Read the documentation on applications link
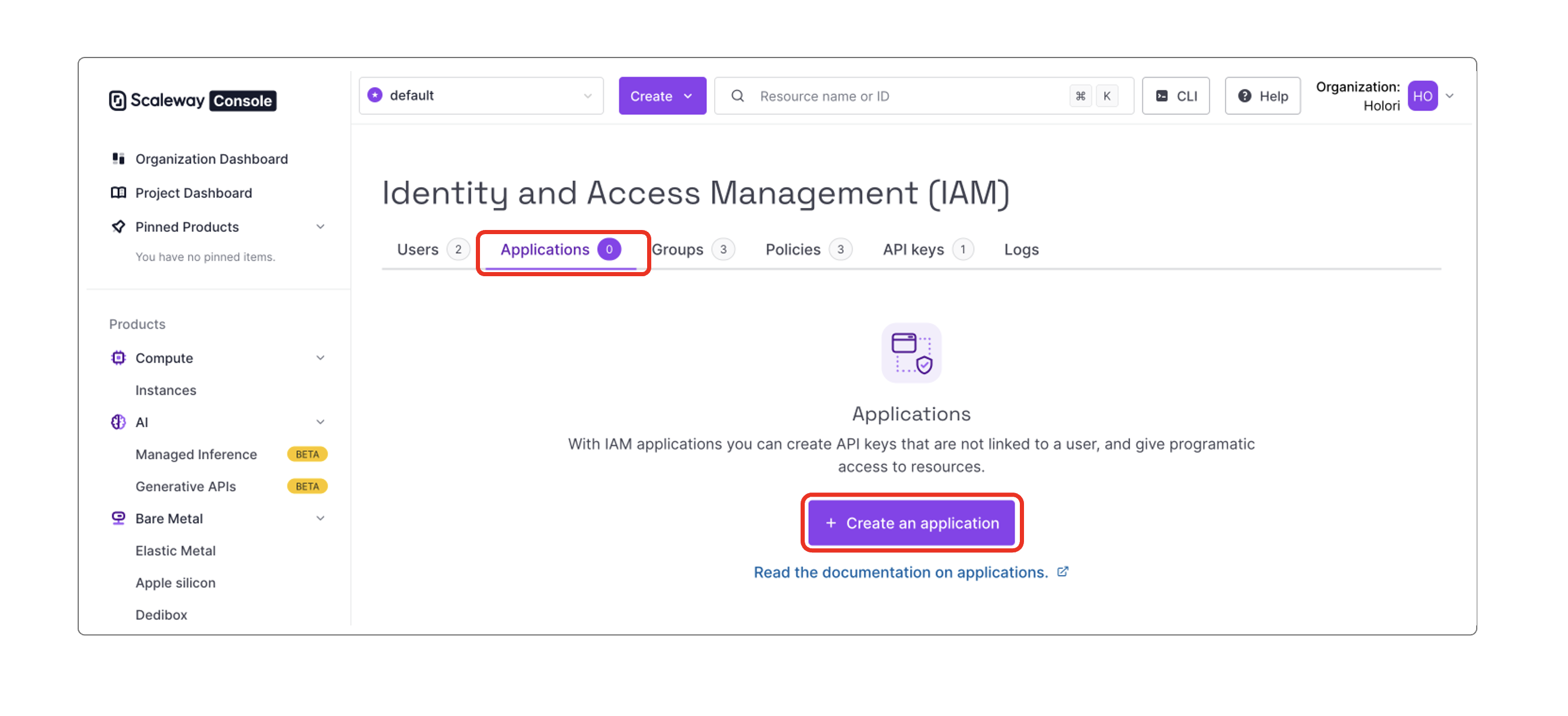Viewport: 1568px width, 716px height. 911,570
